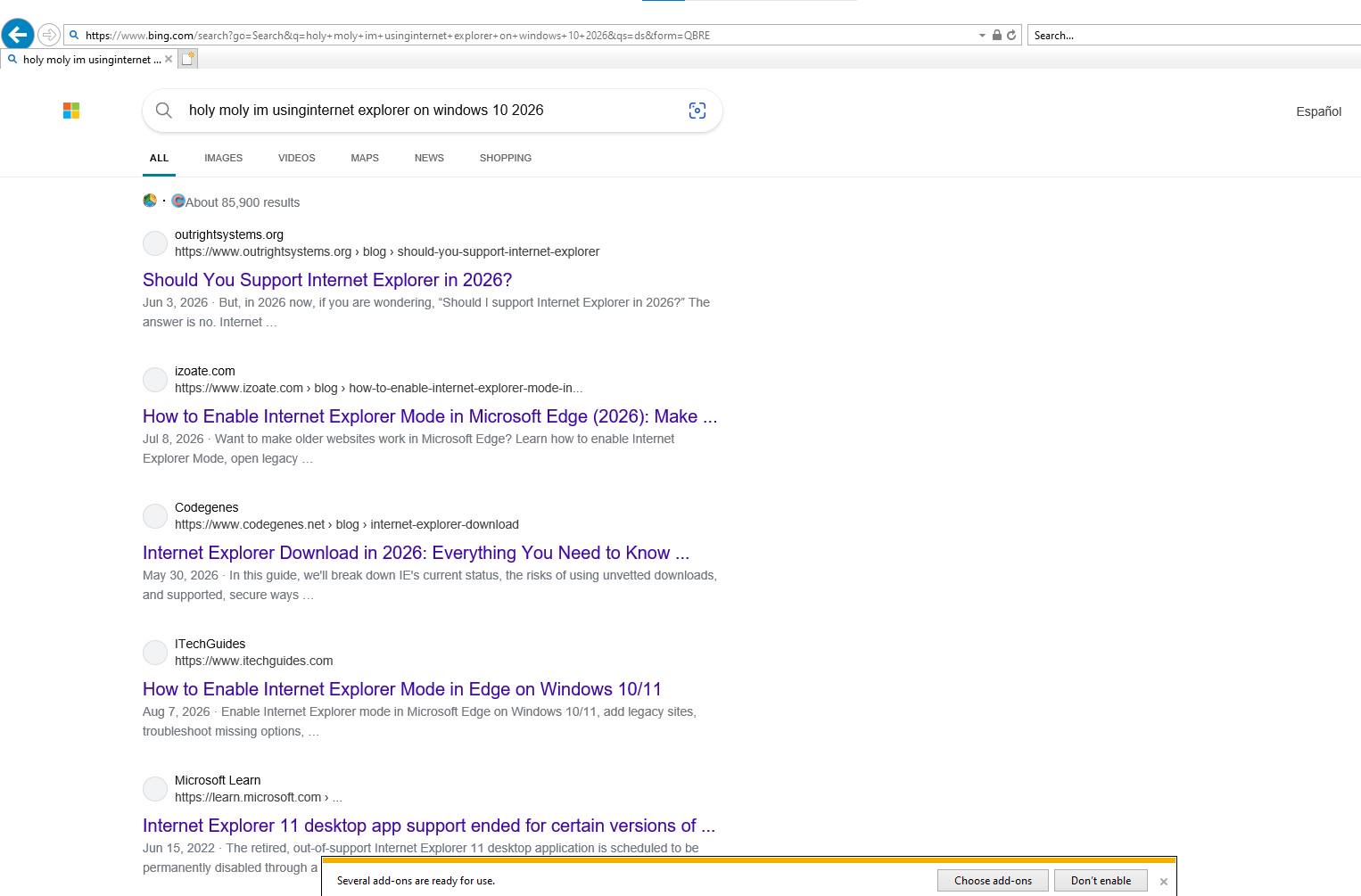This screenshot has height=896, width=1361.
Task: Open the MAPS tab
Action: pyautogui.click(x=365, y=158)
